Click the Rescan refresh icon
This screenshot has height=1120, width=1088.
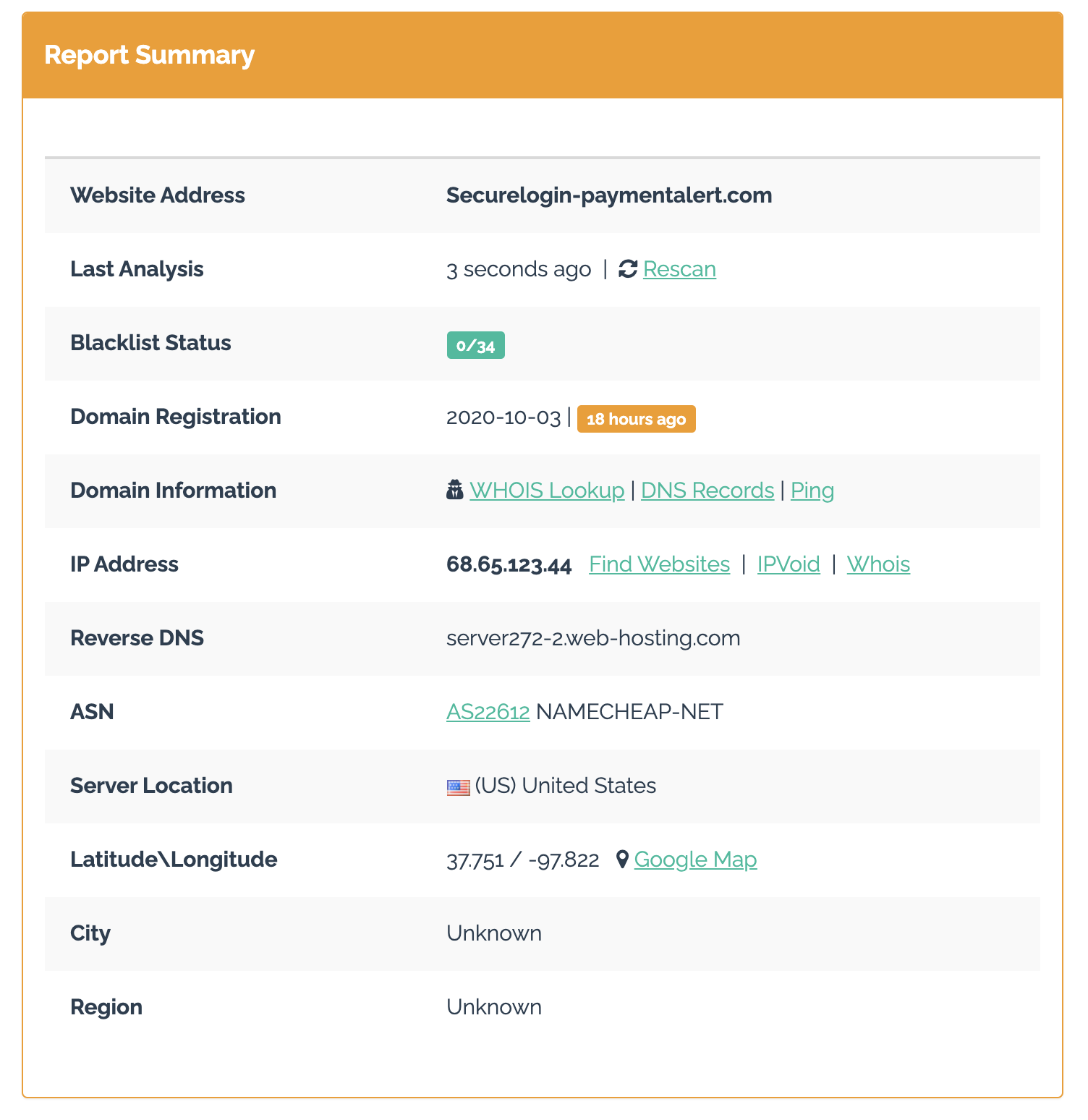(x=627, y=269)
